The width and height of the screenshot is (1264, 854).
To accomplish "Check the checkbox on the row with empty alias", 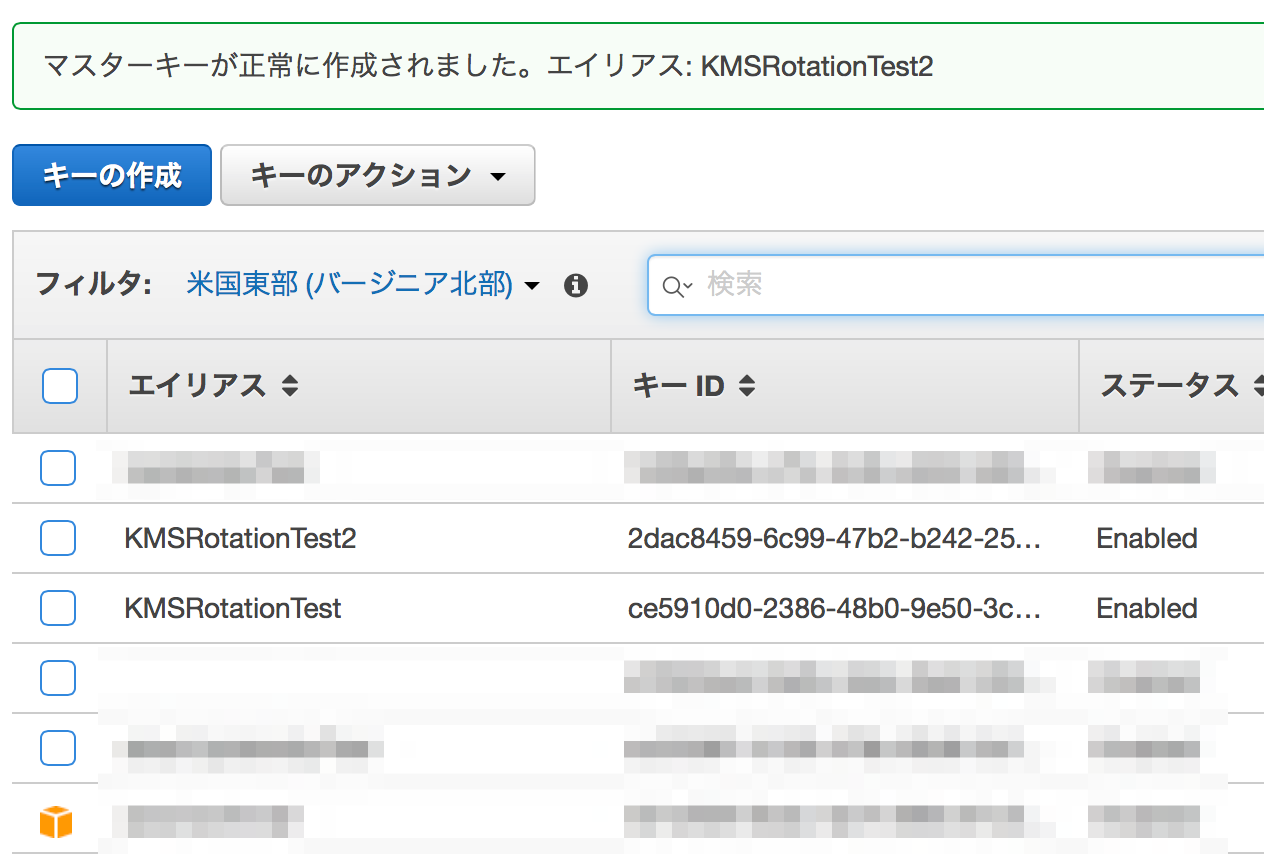I will coord(59,678).
